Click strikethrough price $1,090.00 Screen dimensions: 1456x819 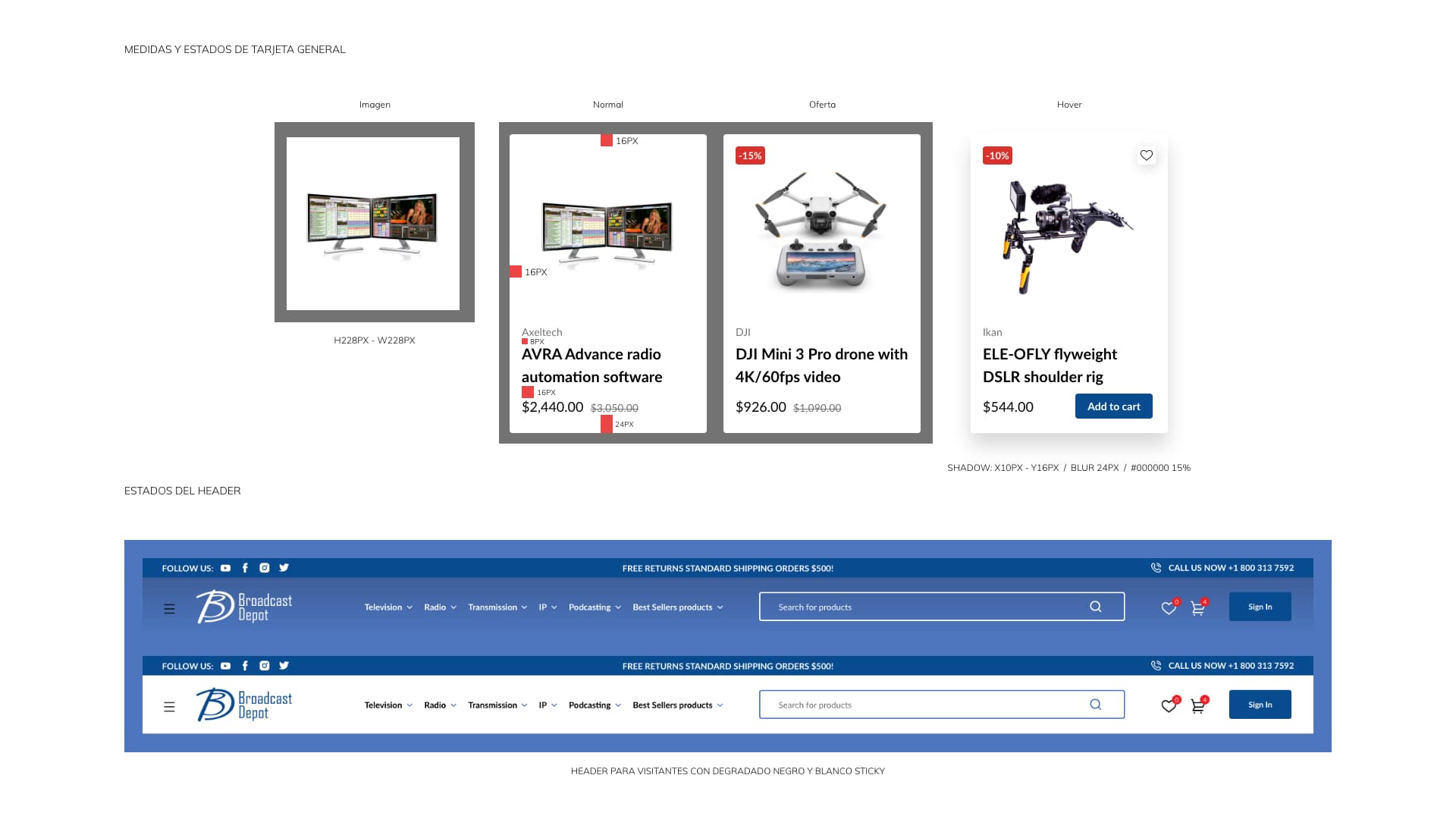[x=817, y=408]
